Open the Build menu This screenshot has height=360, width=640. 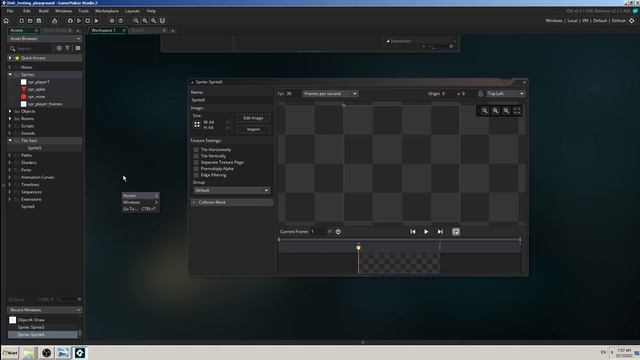coord(44,11)
